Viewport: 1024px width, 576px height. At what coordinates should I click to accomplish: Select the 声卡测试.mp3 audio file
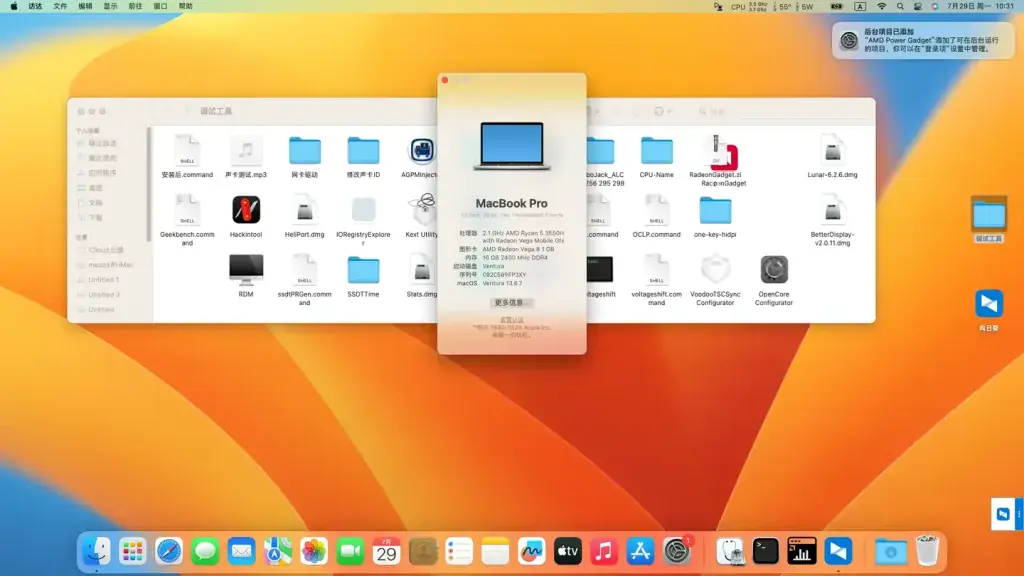click(x=246, y=151)
